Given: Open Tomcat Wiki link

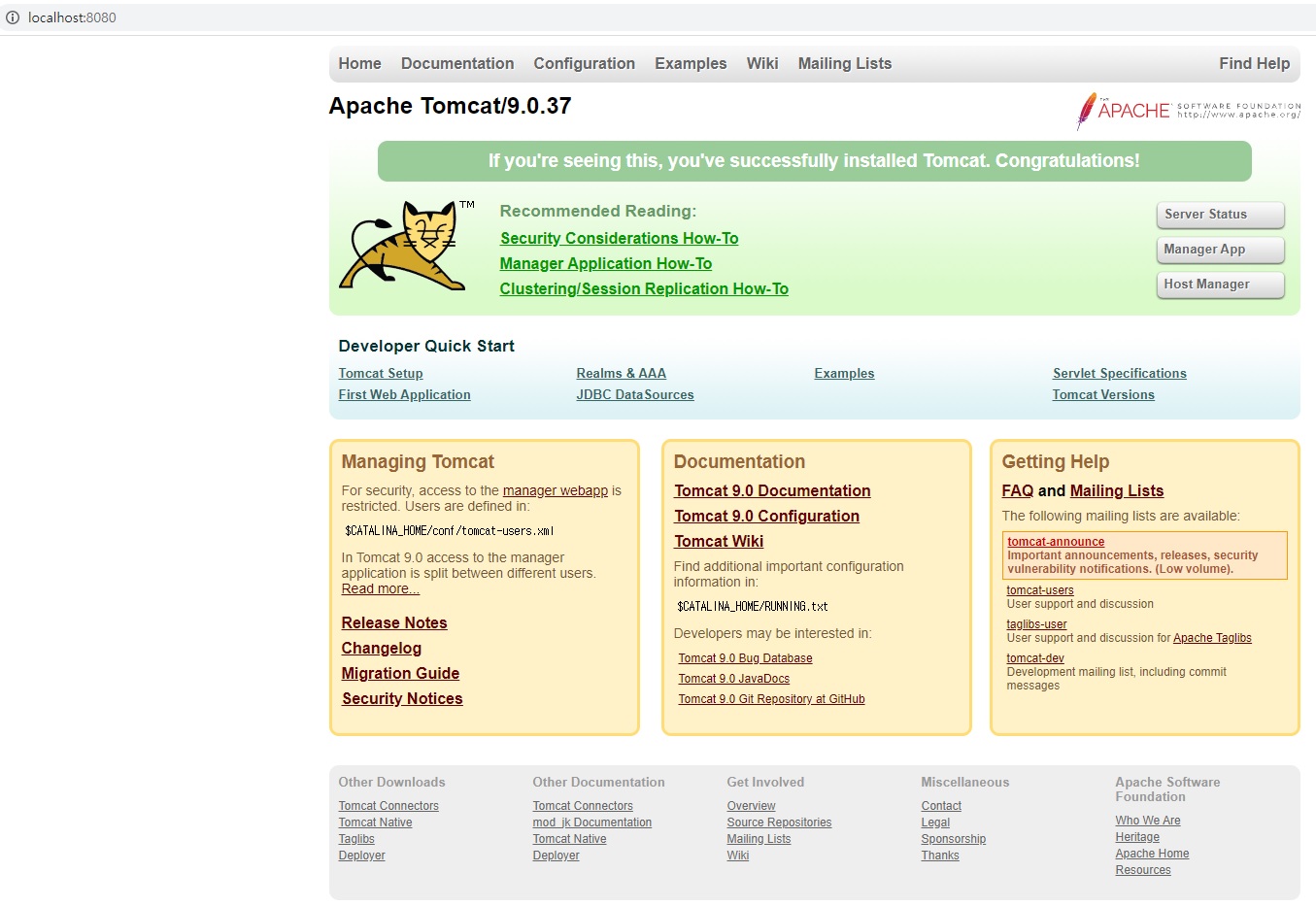Looking at the screenshot, I should pyautogui.click(x=719, y=541).
